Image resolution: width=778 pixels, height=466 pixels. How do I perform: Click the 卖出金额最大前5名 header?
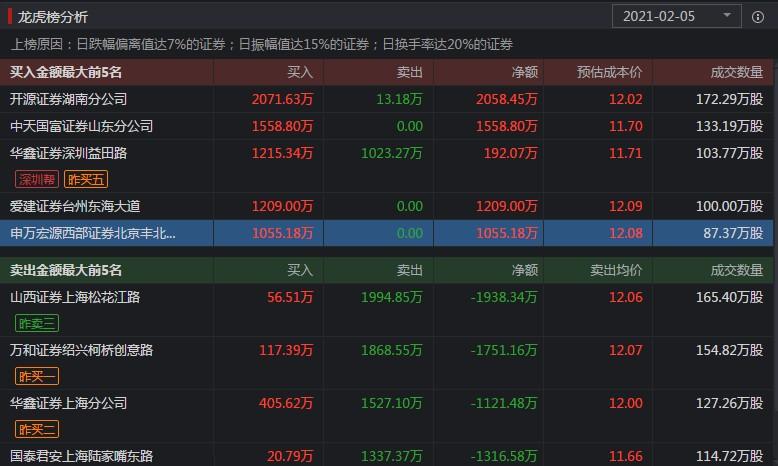pyautogui.click(x=65, y=270)
